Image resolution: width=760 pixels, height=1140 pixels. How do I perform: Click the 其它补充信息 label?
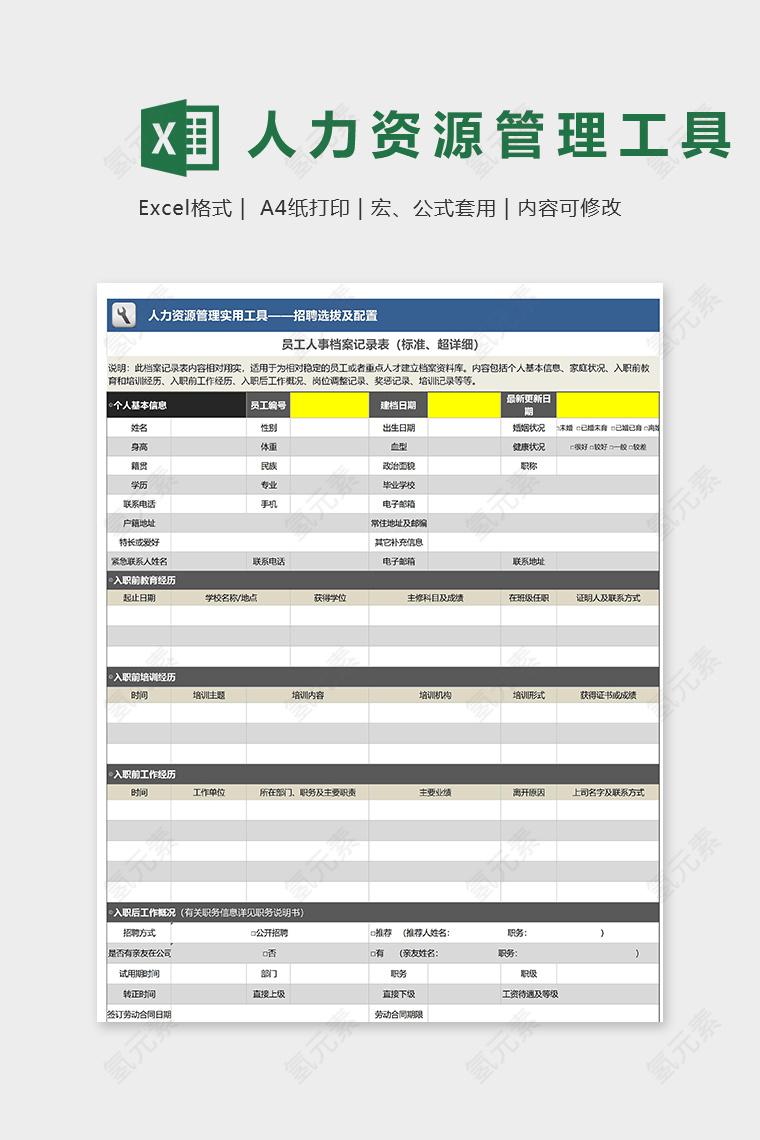click(399, 542)
